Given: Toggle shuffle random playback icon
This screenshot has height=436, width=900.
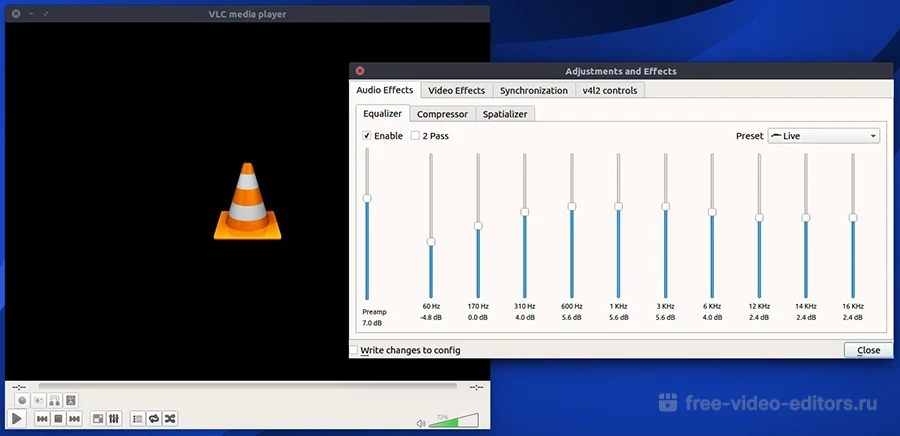Looking at the screenshot, I should 171,418.
